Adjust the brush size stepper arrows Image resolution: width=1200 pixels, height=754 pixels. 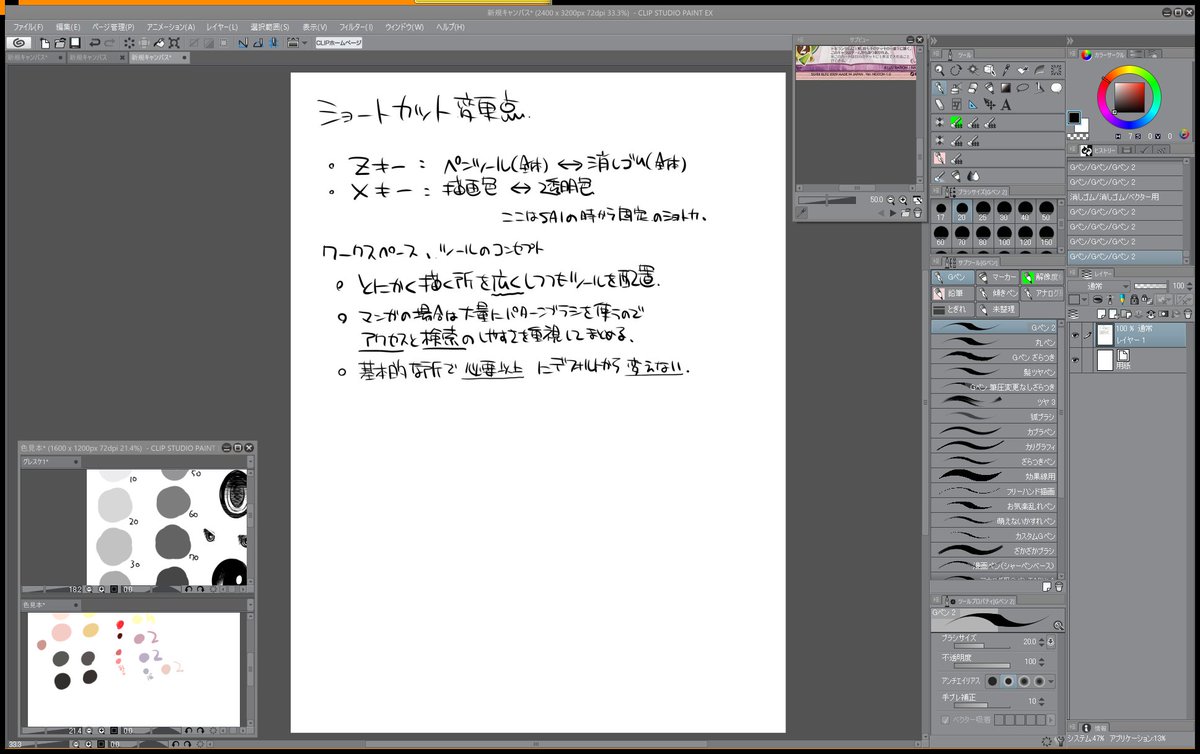(x=1042, y=642)
